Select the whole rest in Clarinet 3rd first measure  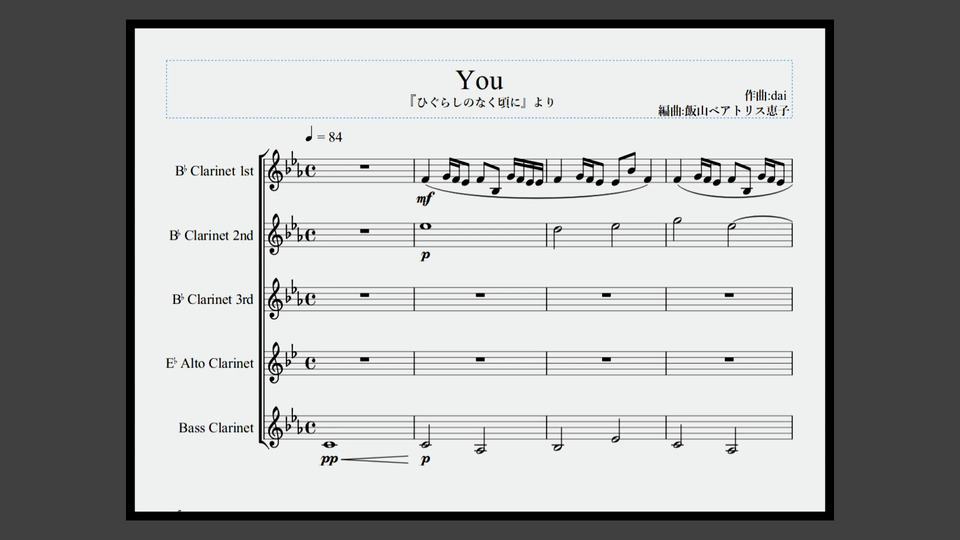[x=364, y=295]
